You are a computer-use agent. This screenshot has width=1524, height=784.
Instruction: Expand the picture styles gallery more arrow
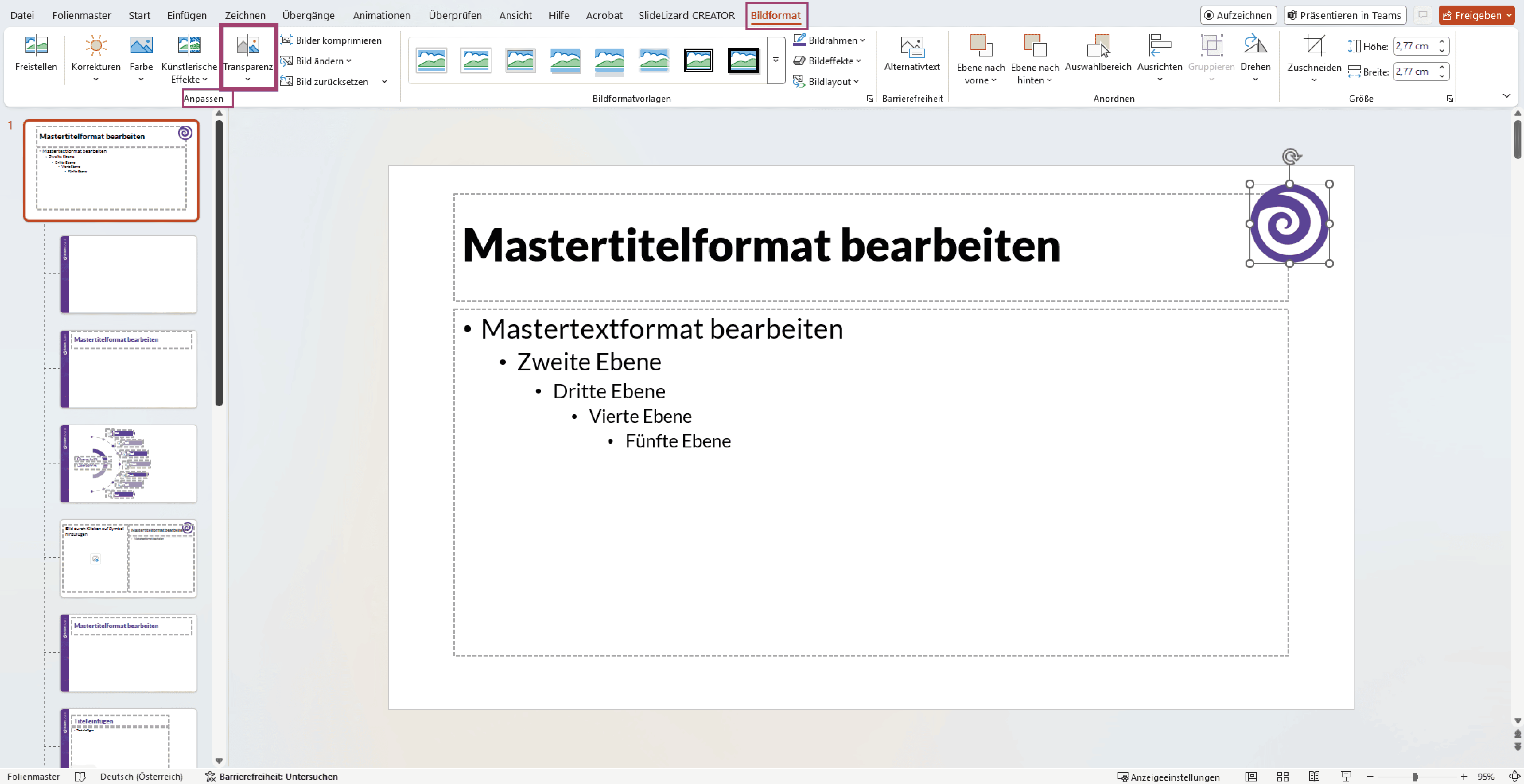(775, 60)
